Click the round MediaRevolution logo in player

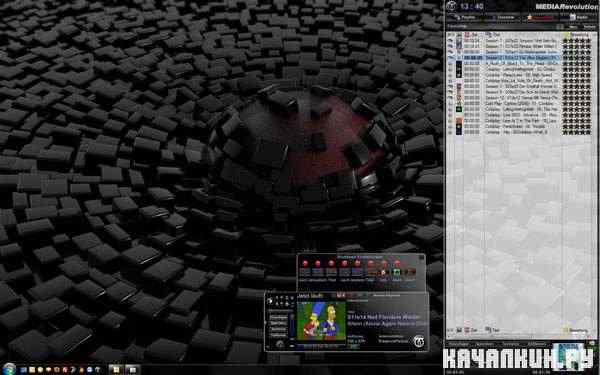(419, 341)
